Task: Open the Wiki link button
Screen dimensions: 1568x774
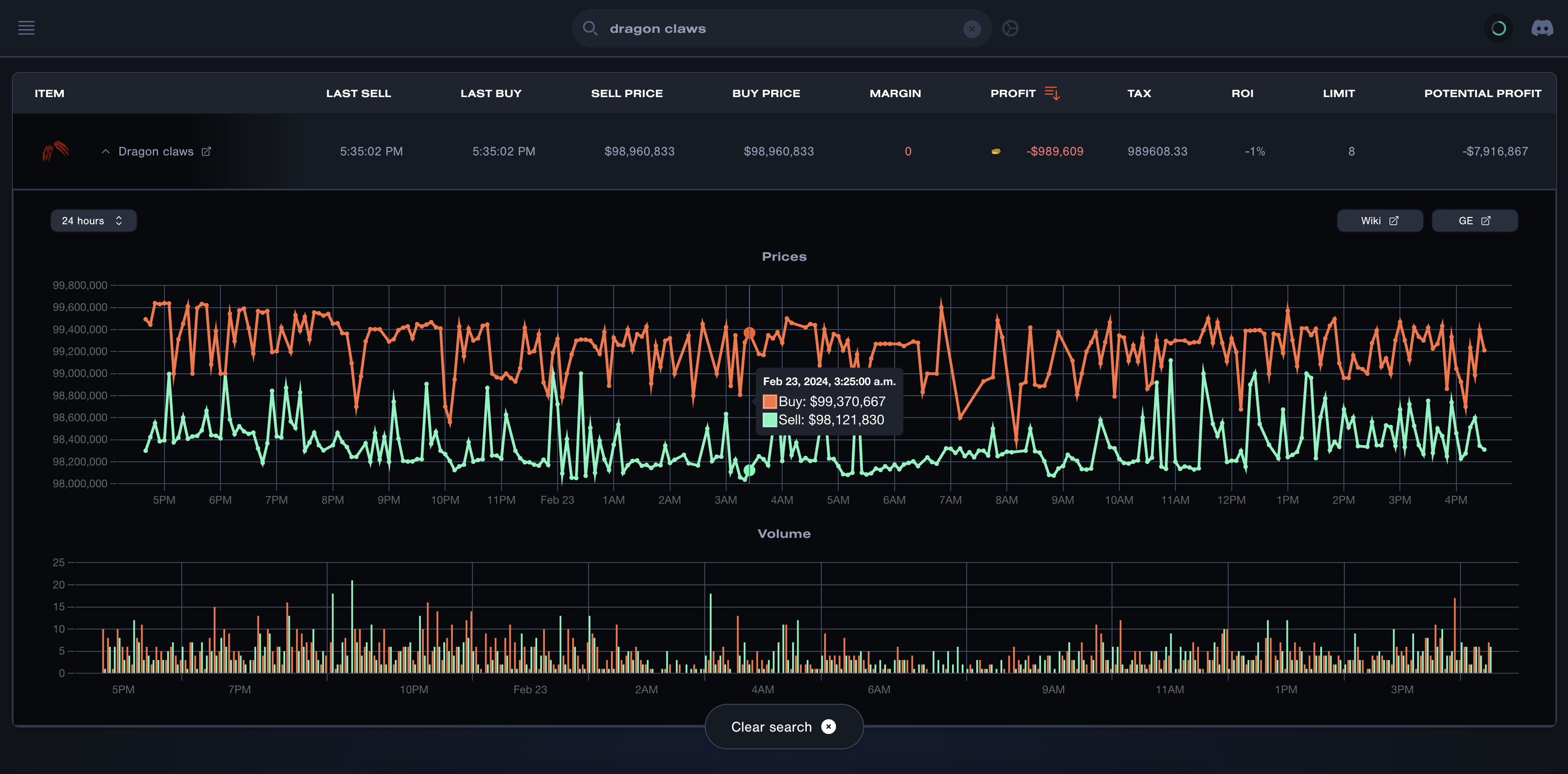Action: coord(1379,221)
